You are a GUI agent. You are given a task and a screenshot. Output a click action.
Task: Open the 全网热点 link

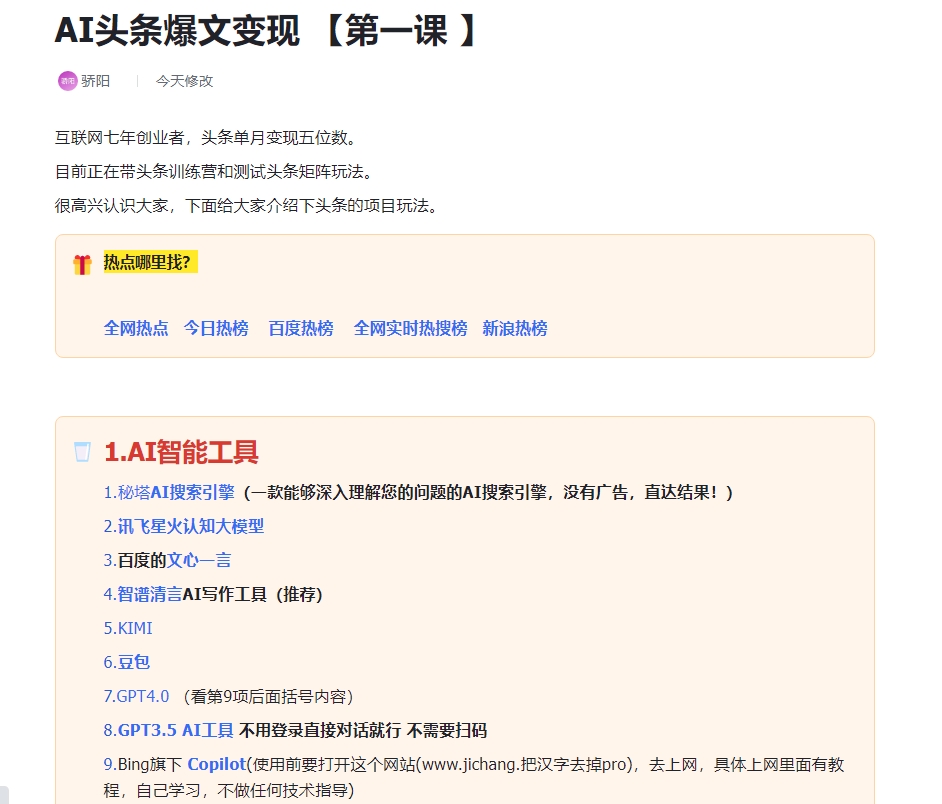pyautogui.click(x=136, y=328)
